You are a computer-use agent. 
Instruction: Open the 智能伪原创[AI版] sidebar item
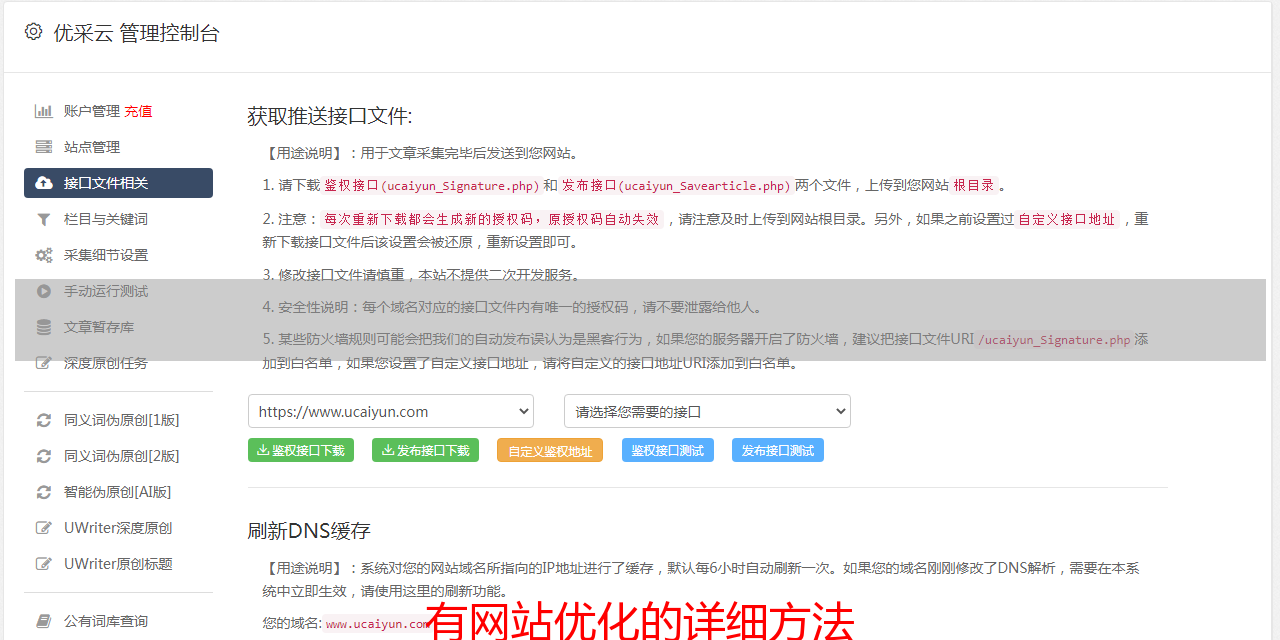(x=118, y=492)
